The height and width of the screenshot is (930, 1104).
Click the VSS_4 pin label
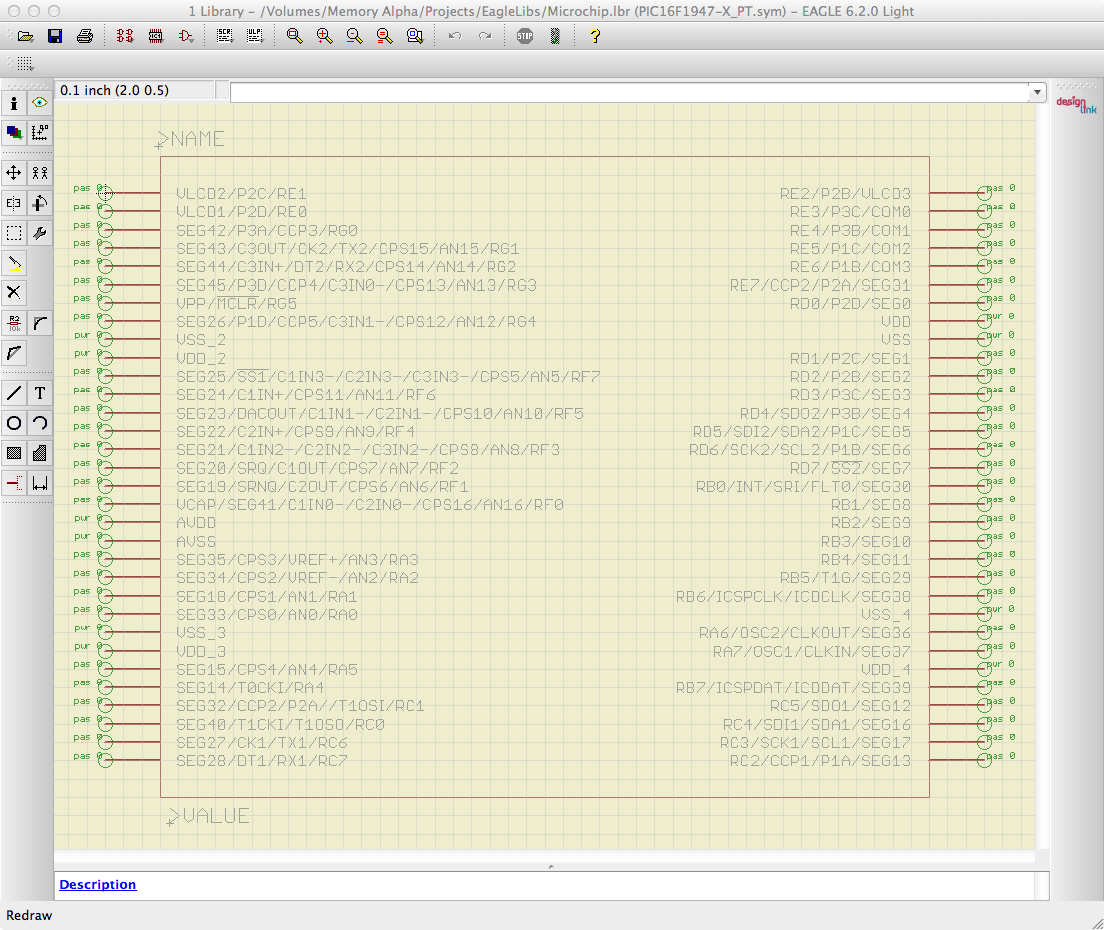(x=886, y=615)
